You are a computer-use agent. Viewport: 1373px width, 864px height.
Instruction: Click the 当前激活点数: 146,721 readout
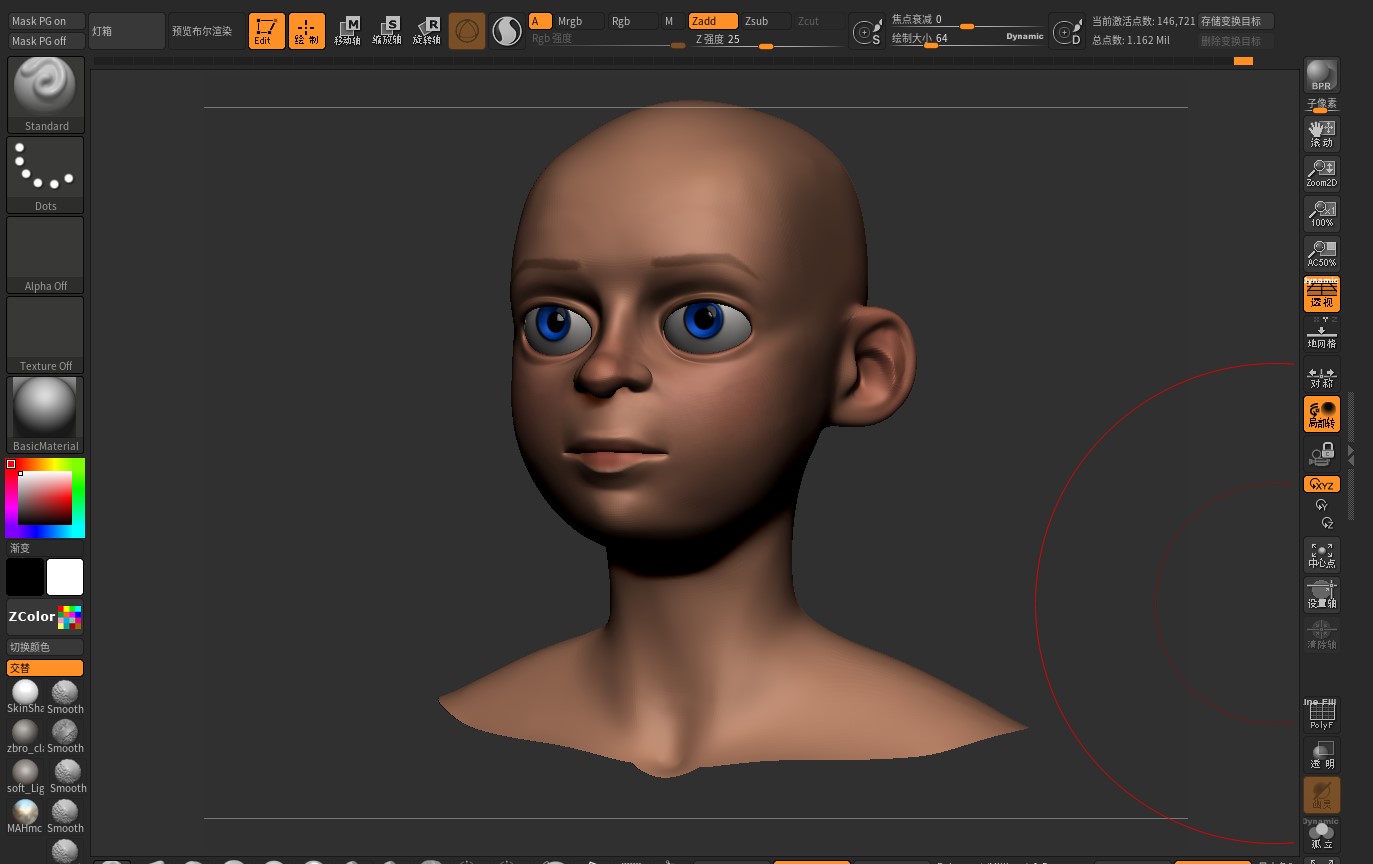point(1143,21)
